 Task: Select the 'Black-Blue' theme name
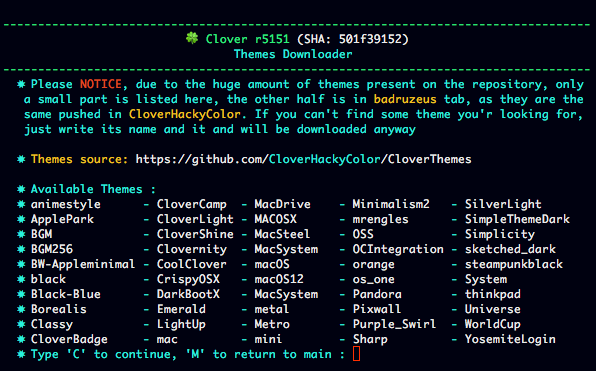[x=66, y=294]
